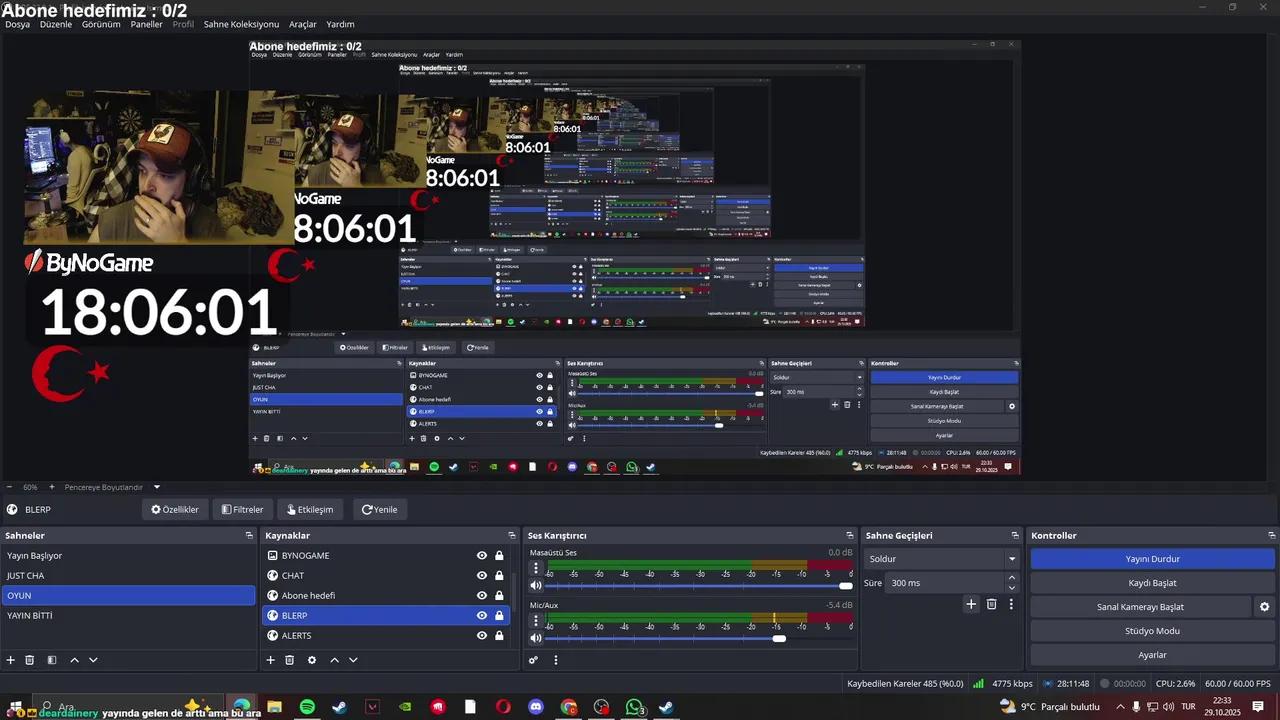
Task: Move selected source down in Kaynaklar
Action: click(353, 660)
